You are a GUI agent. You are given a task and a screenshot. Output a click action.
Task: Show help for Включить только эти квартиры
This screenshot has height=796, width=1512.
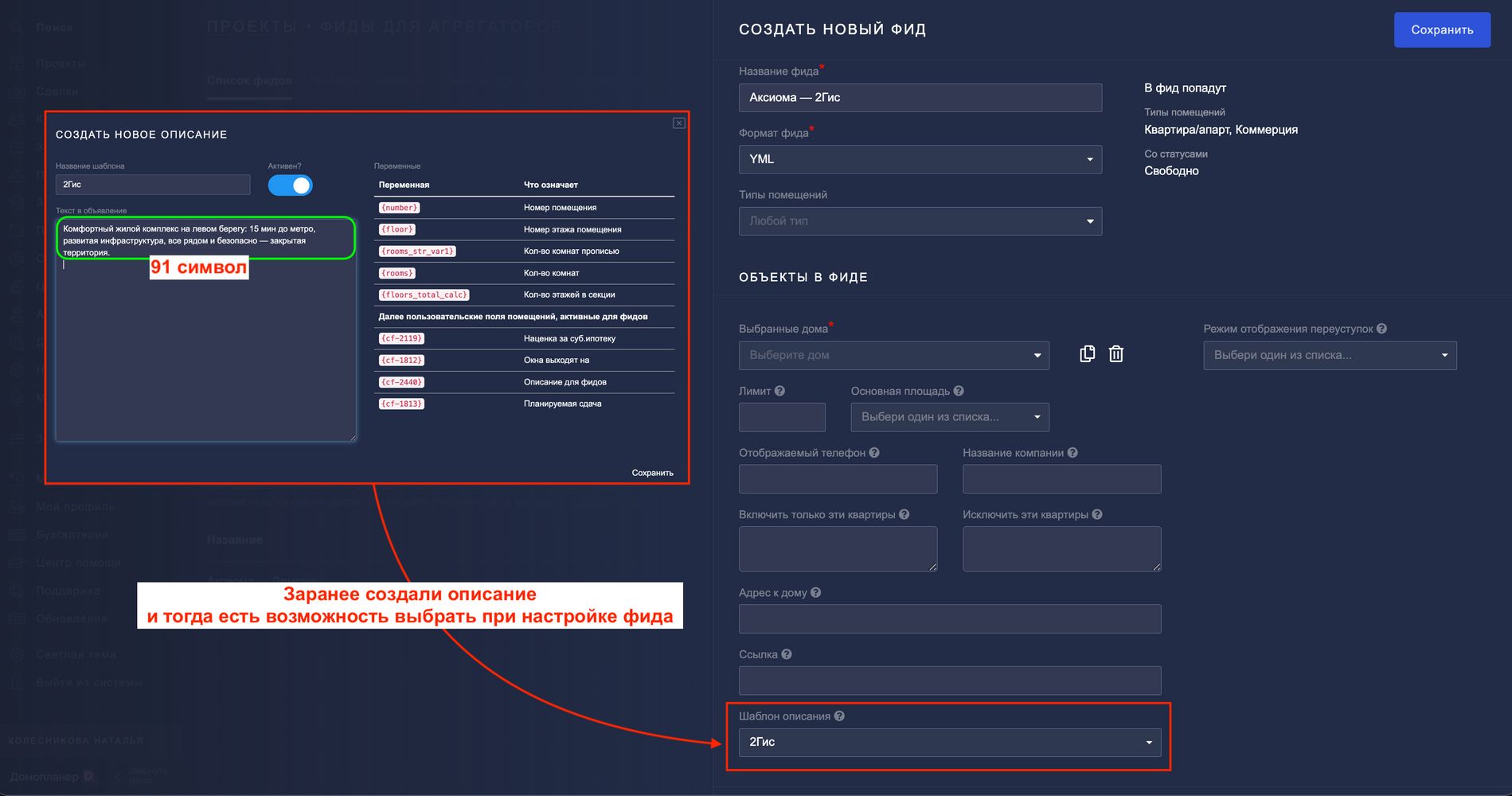coord(904,514)
